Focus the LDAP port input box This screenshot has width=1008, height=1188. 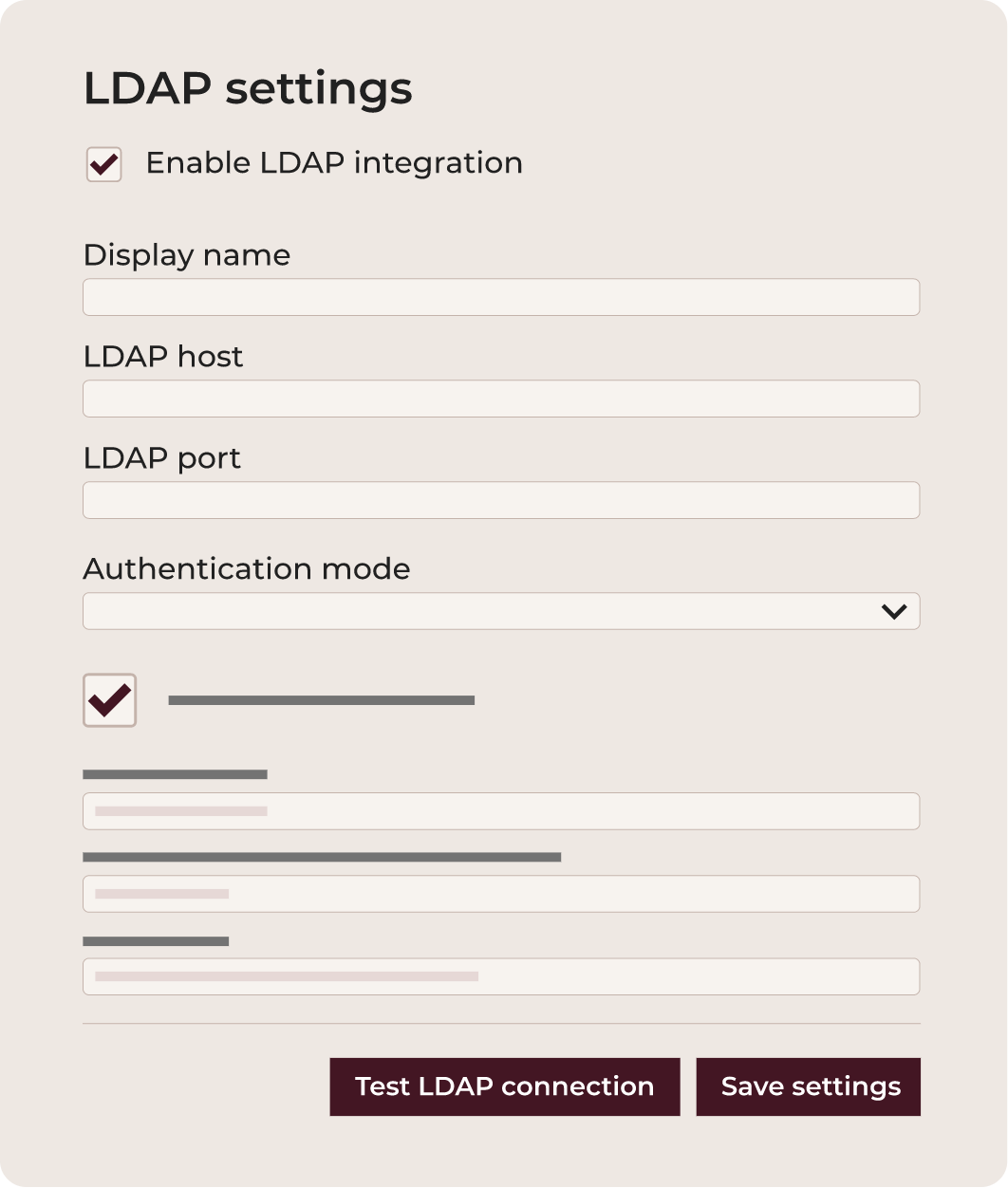coord(501,499)
